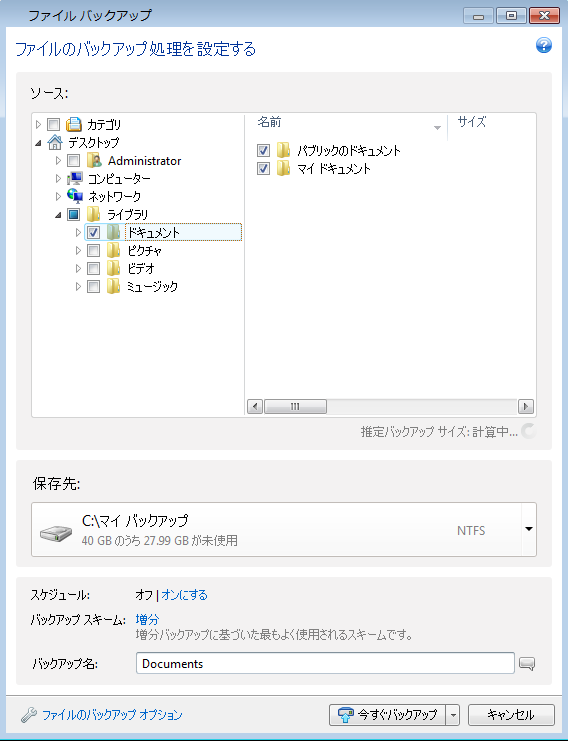
Task: Uncheck the パブリックのドキュメント checkbox
Action: pyautogui.click(x=263, y=151)
